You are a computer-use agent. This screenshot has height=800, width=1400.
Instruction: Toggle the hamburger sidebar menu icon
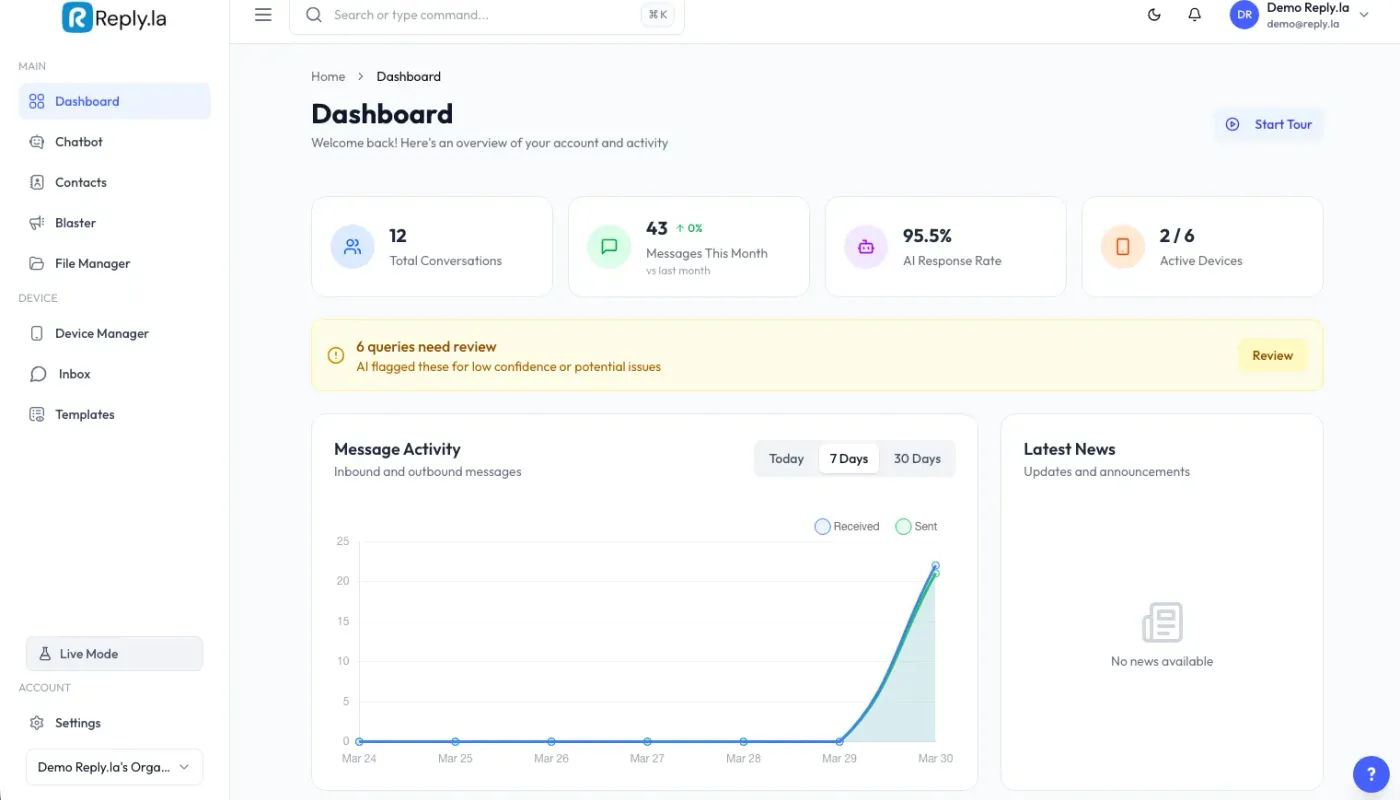pyautogui.click(x=263, y=15)
